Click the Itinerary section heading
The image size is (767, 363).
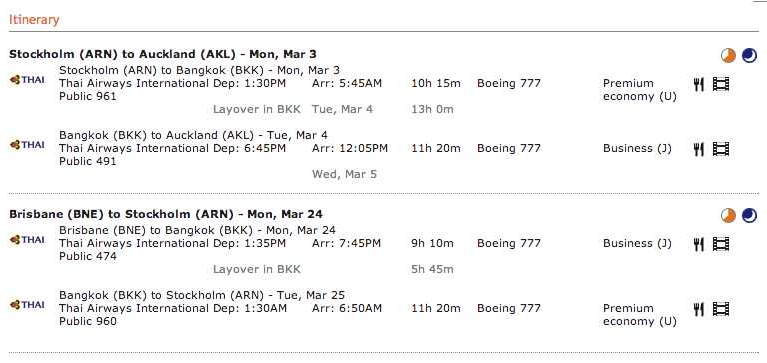coord(34,20)
